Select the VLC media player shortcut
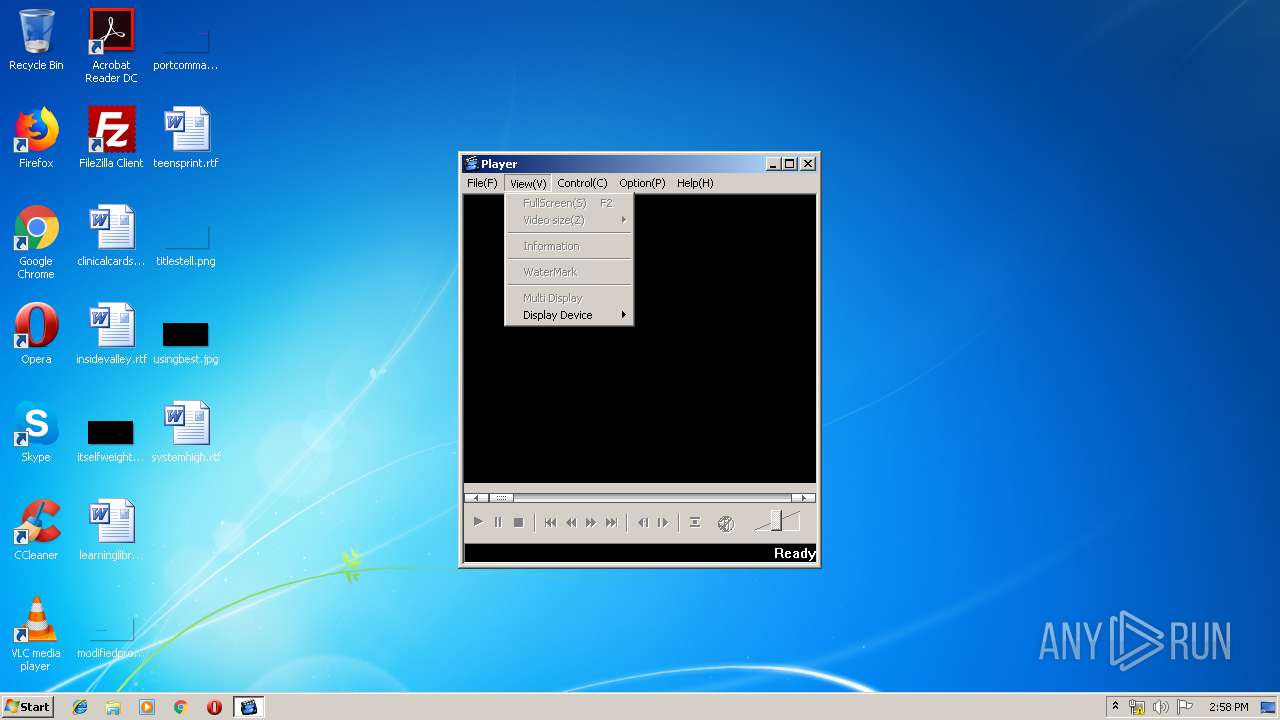This screenshot has width=1280, height=720. pos(36,634)
